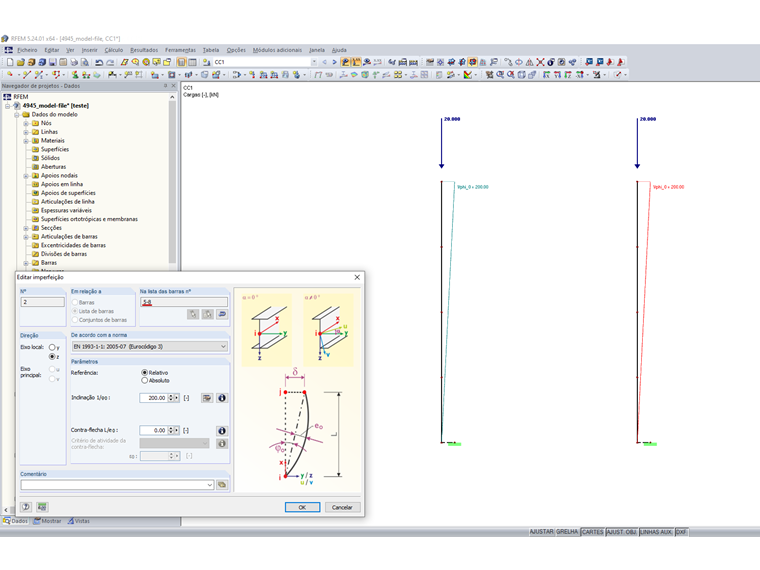Open the Editar menu
The height and width of the screenshot is (570, 760).
tap(52, 50)
